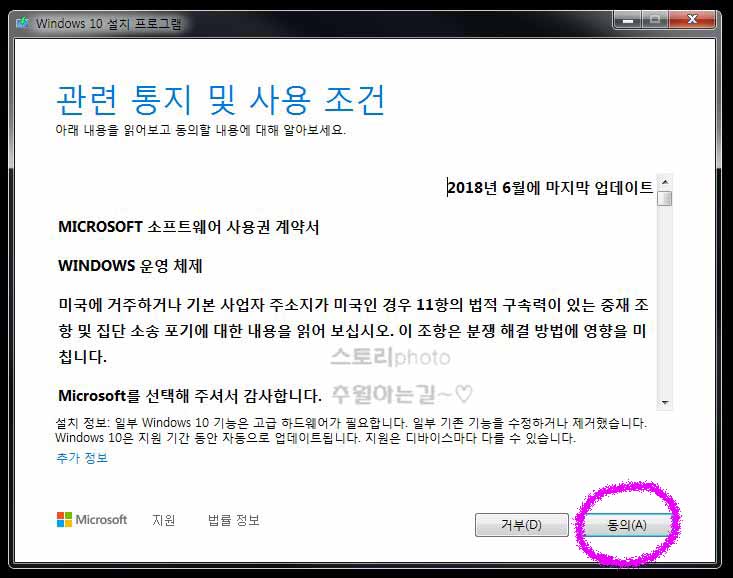Click the 'Microsoft를 선택해 주셔서 감사합니다.' line
This screenshot has width=733, height=578.
[x=190, y=396]
